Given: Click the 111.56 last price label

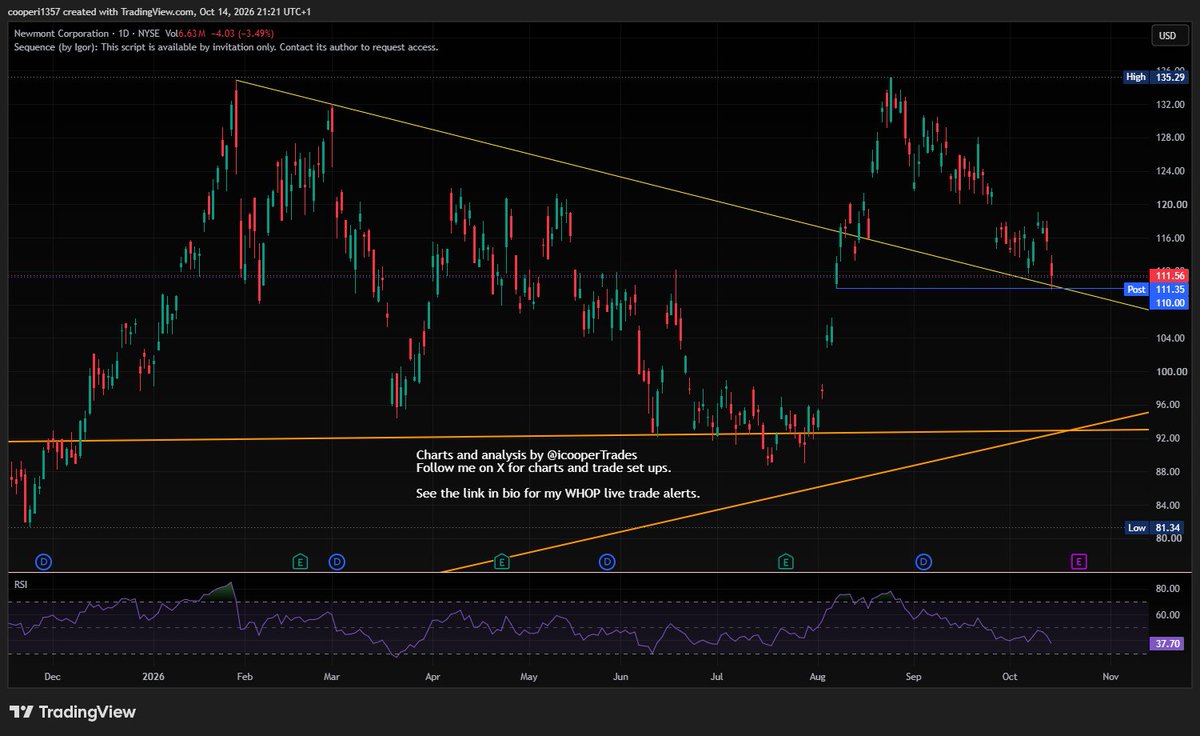Looking at the screenshot, I should point(1170,275).
